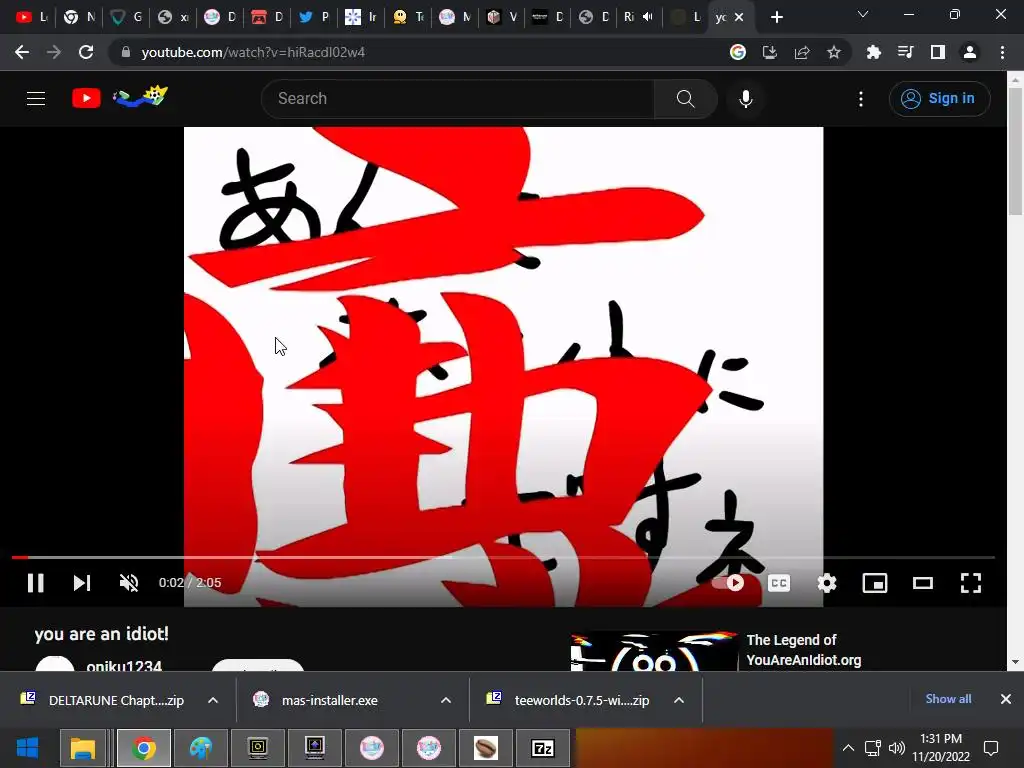
Task: Enable theater mode
Action: click(923, 583)
